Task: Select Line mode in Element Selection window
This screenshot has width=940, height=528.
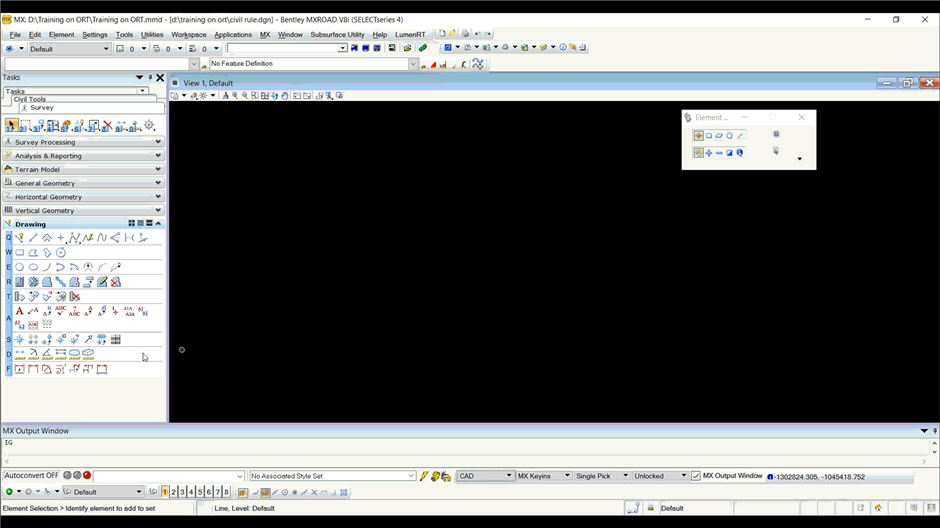Action: click(740, 136)
